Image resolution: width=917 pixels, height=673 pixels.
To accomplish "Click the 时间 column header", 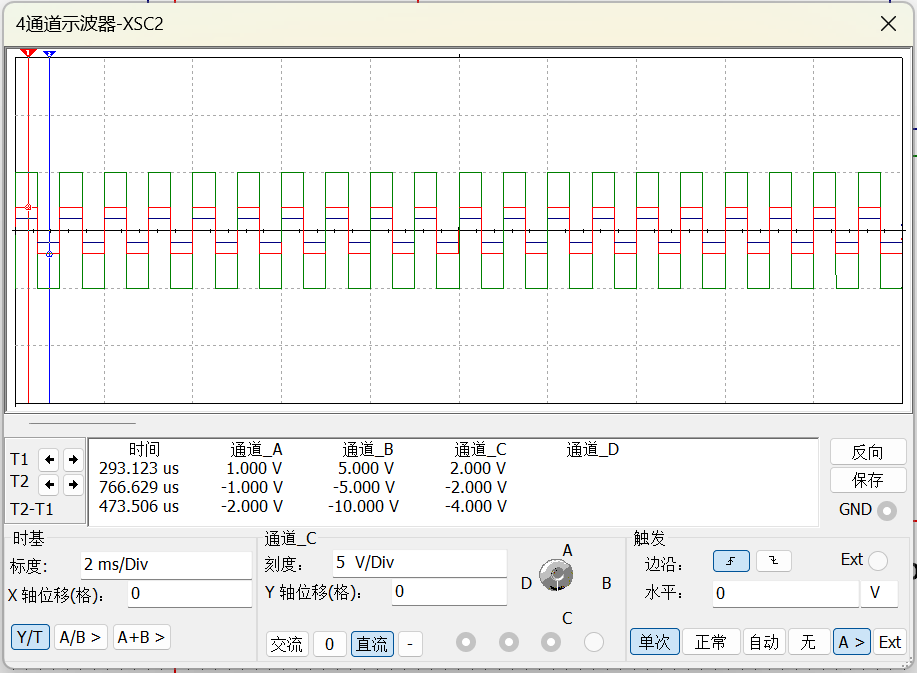I will (144, 449).
